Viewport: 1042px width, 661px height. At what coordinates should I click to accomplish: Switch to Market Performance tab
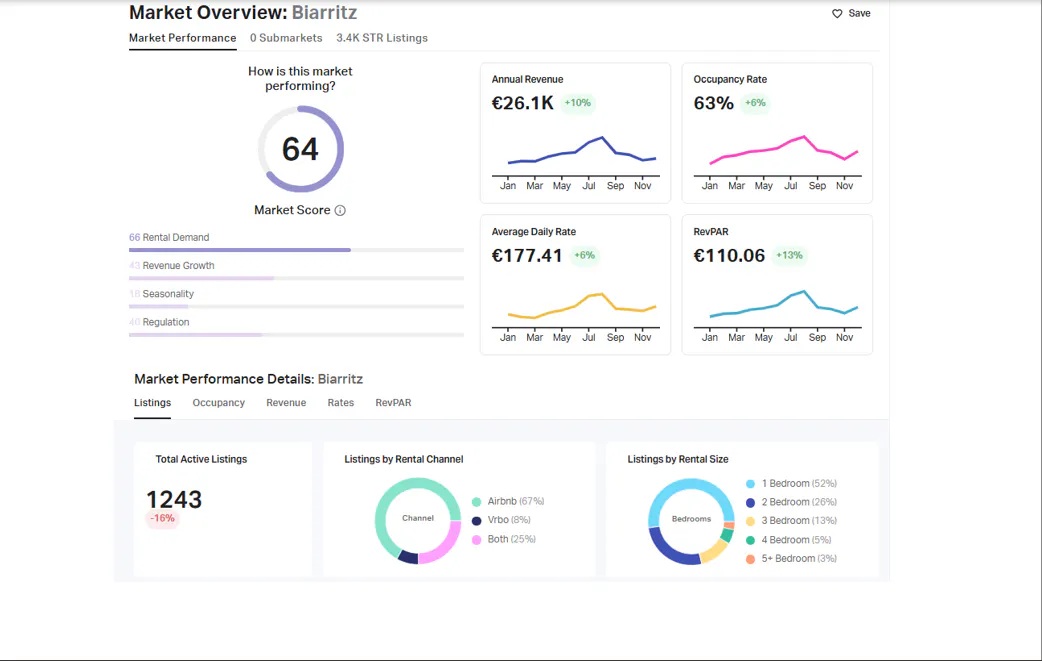pos(183,39)
